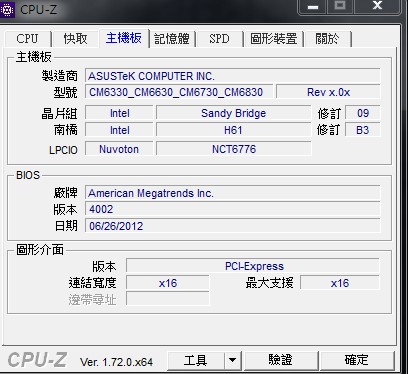Screen dimensions: 408x374
Task: Click the 製造商 label
Action: pos(60,76)
